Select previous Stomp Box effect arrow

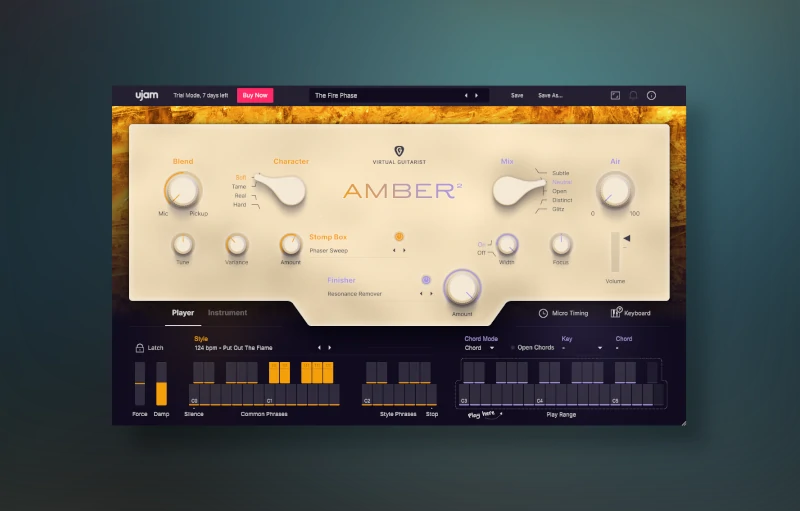point(394,250)
